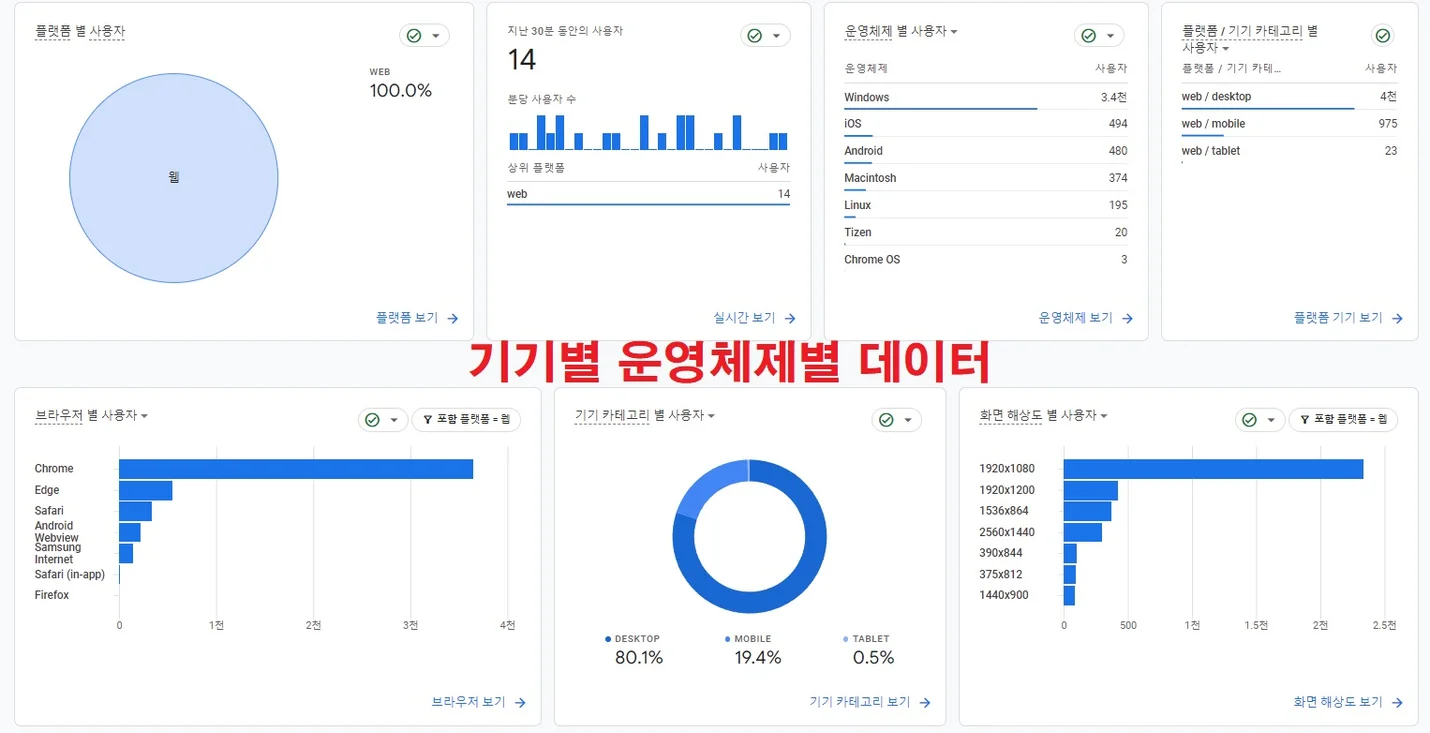
Task: Open status check dropdown on 화면 해상도 별 사용자 card
Action: tap(1260, 420)
